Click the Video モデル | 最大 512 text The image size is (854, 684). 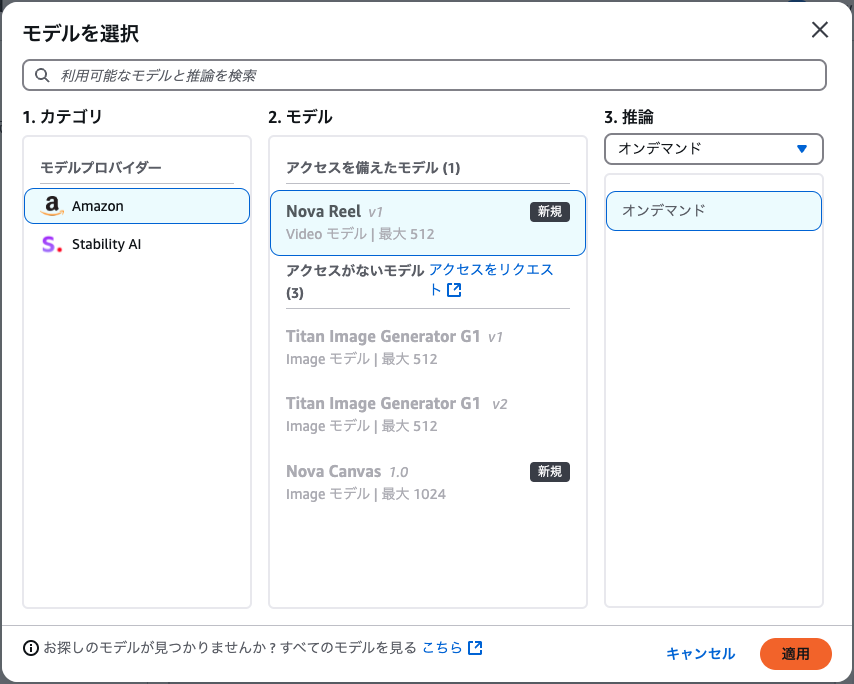tap(360, 234)
